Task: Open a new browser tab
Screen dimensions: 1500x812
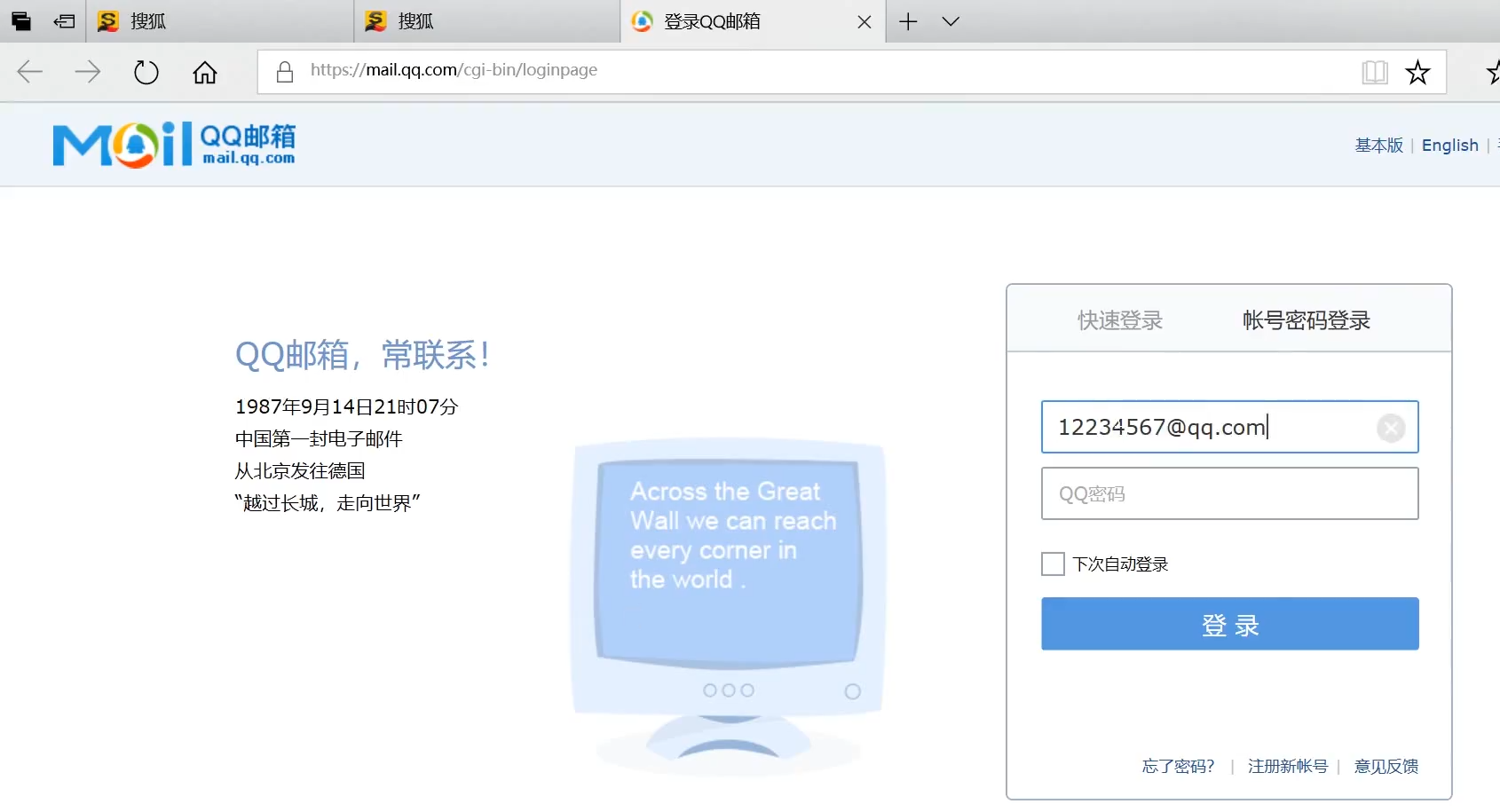Action: click(x=908, y=21)
